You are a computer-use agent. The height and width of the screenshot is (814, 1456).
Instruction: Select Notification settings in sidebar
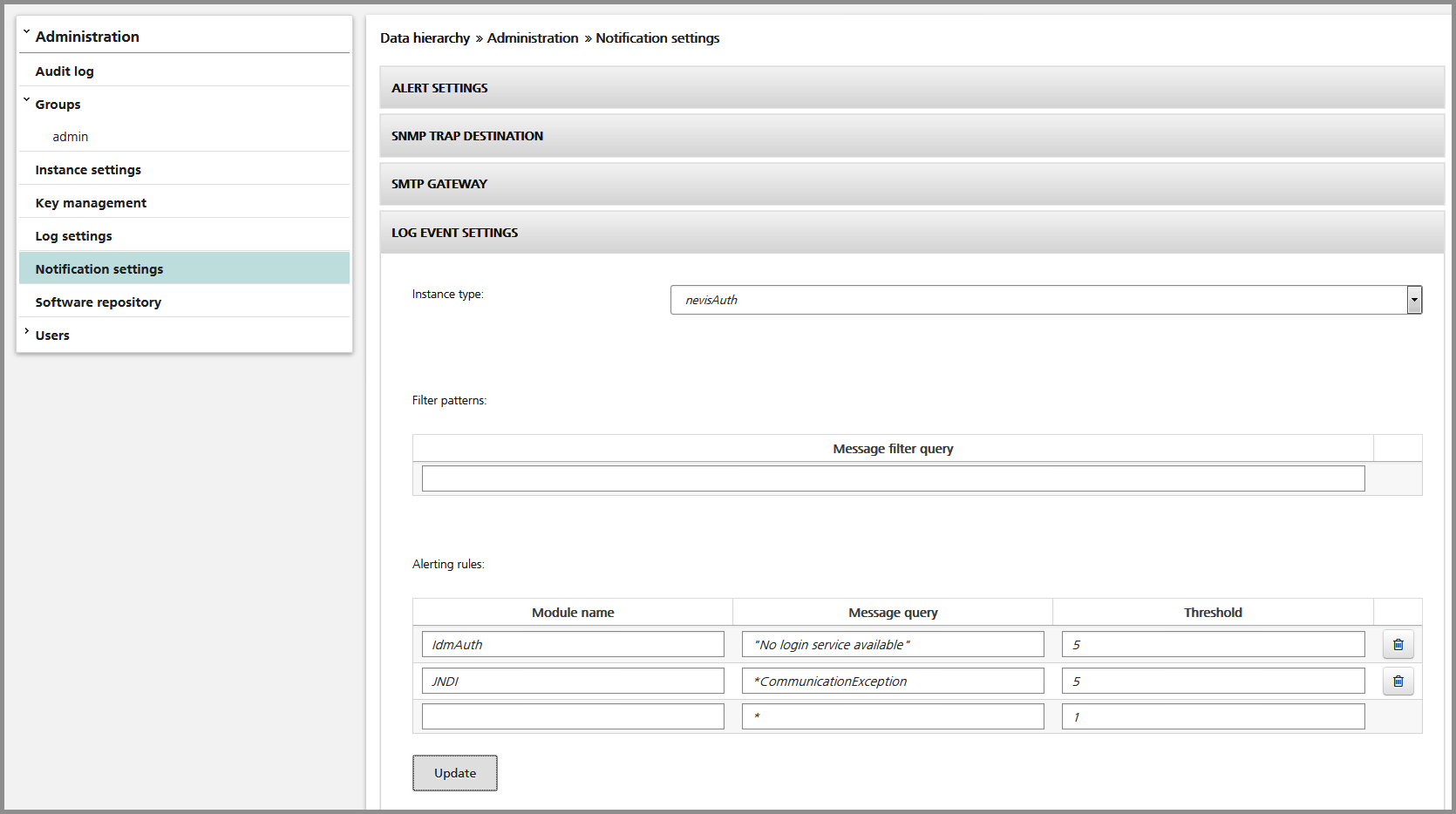184,268
